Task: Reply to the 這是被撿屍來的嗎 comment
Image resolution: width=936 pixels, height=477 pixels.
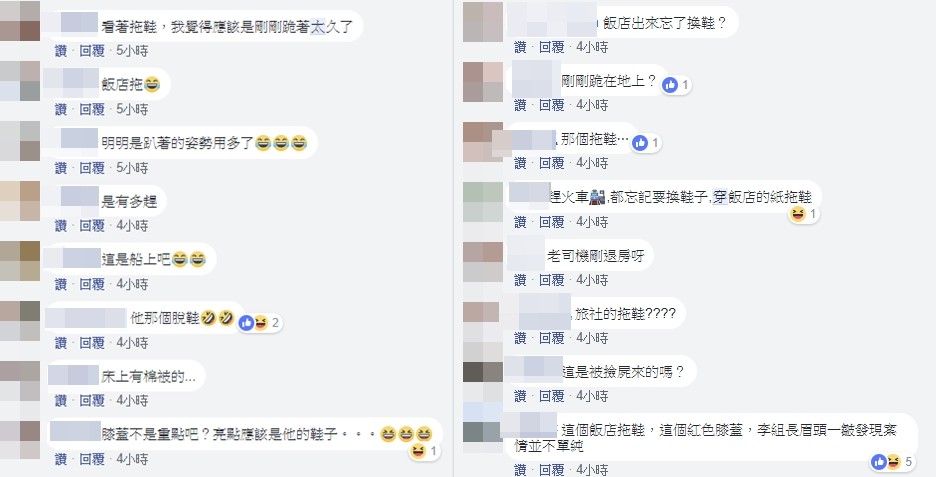Action: pyautogui.click(x=552, y=396)
